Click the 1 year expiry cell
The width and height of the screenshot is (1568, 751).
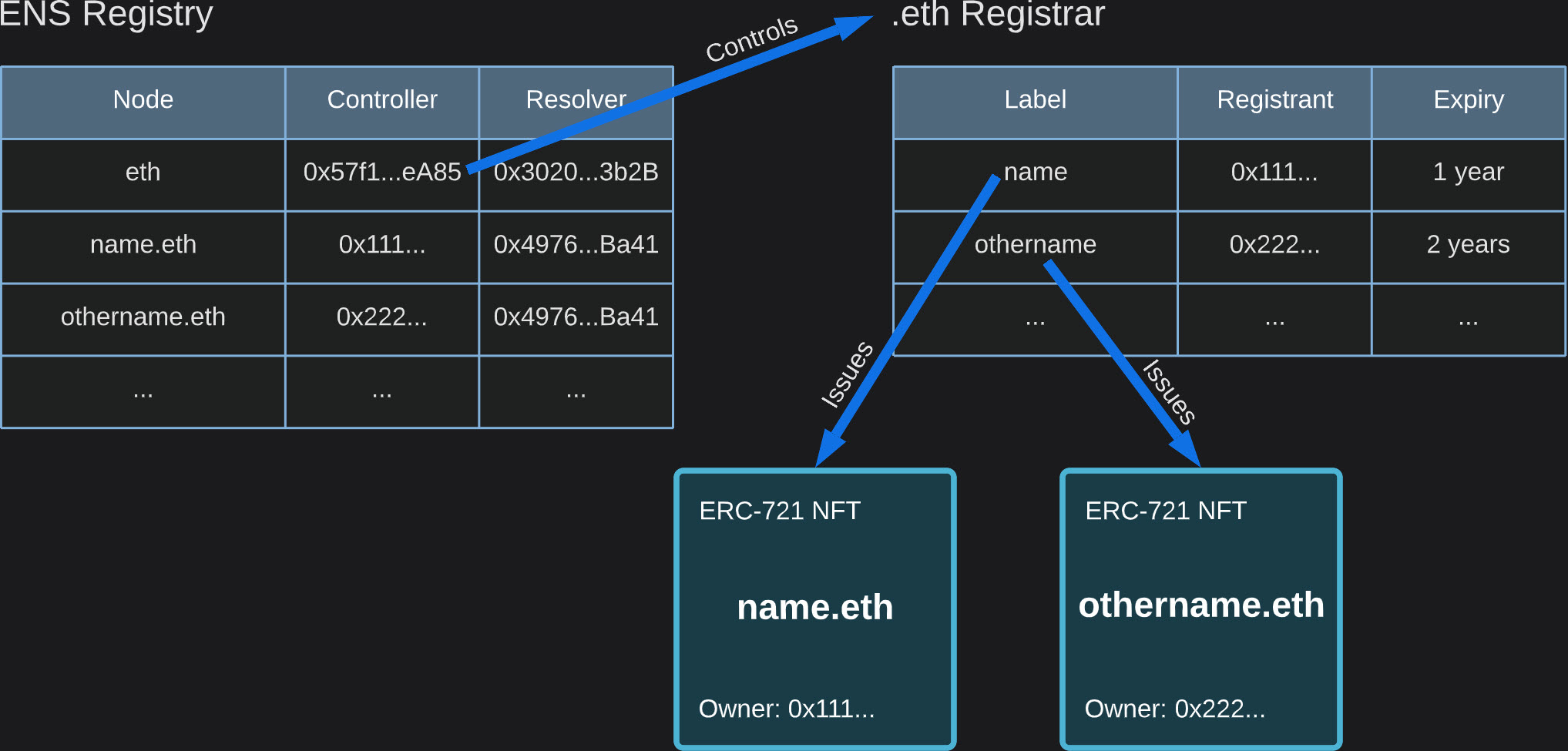coord(1469,173)
